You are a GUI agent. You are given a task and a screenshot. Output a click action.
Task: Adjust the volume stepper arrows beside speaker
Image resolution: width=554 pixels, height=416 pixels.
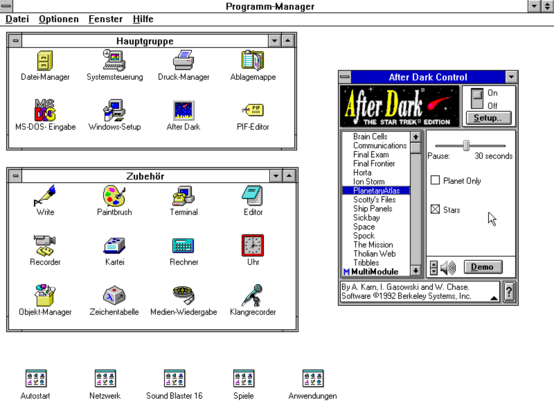tap(434, 268)
